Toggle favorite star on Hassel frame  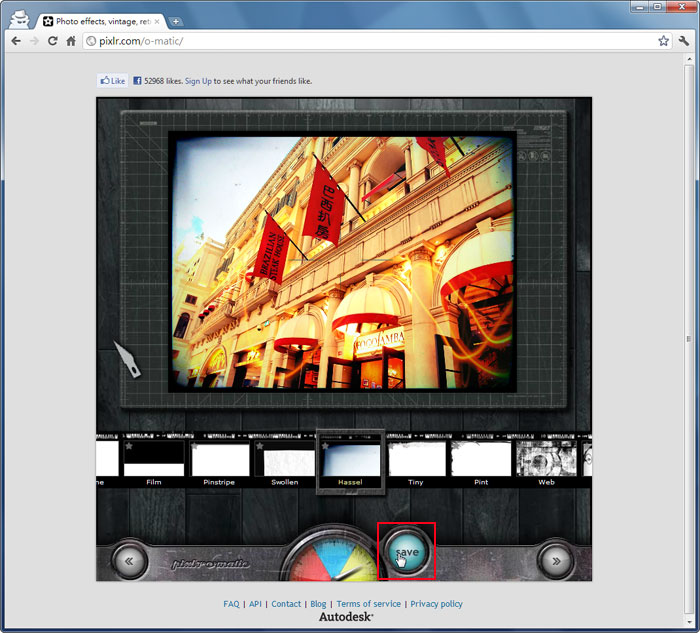coord(325,446)
